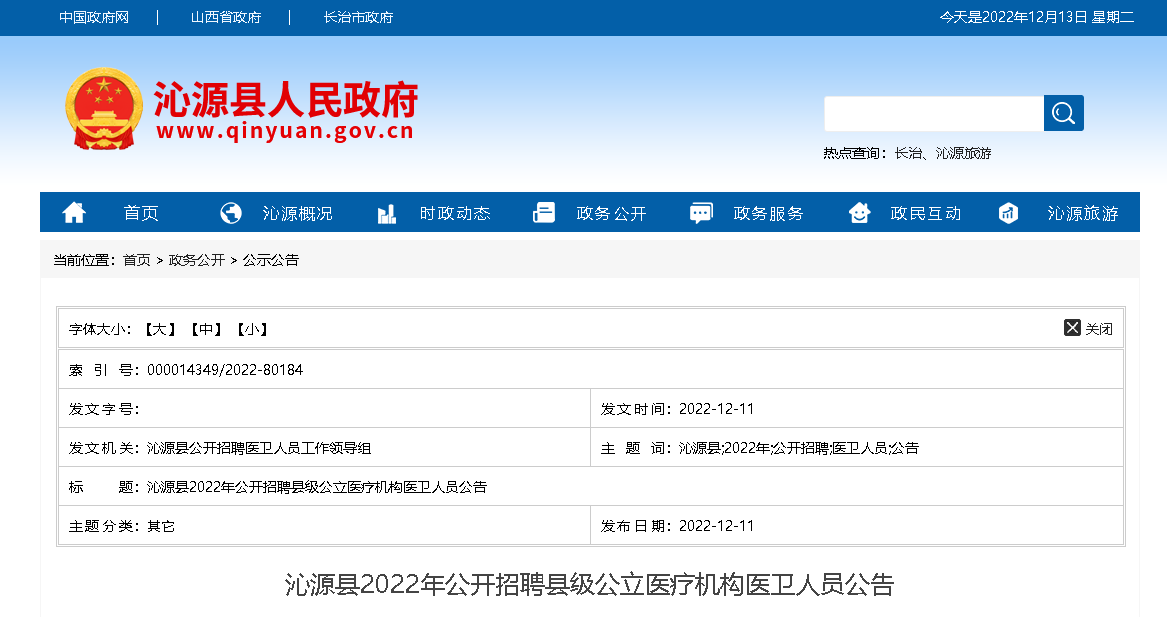Viewport: 1167px width, 617px height.
Task: Click the magnifier search button
Action: pyautogui.click(x=1064, y=113)
